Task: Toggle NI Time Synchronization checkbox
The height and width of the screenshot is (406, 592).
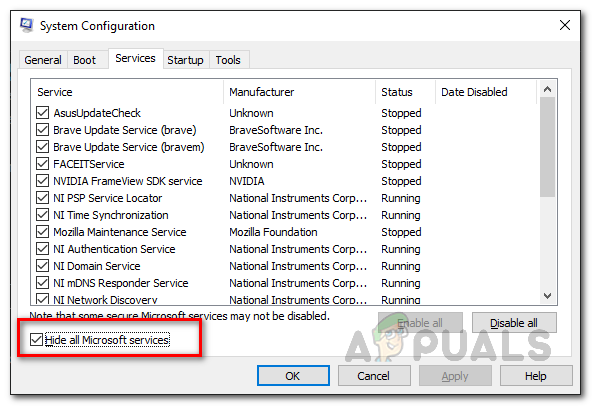Action: [42, 215]
